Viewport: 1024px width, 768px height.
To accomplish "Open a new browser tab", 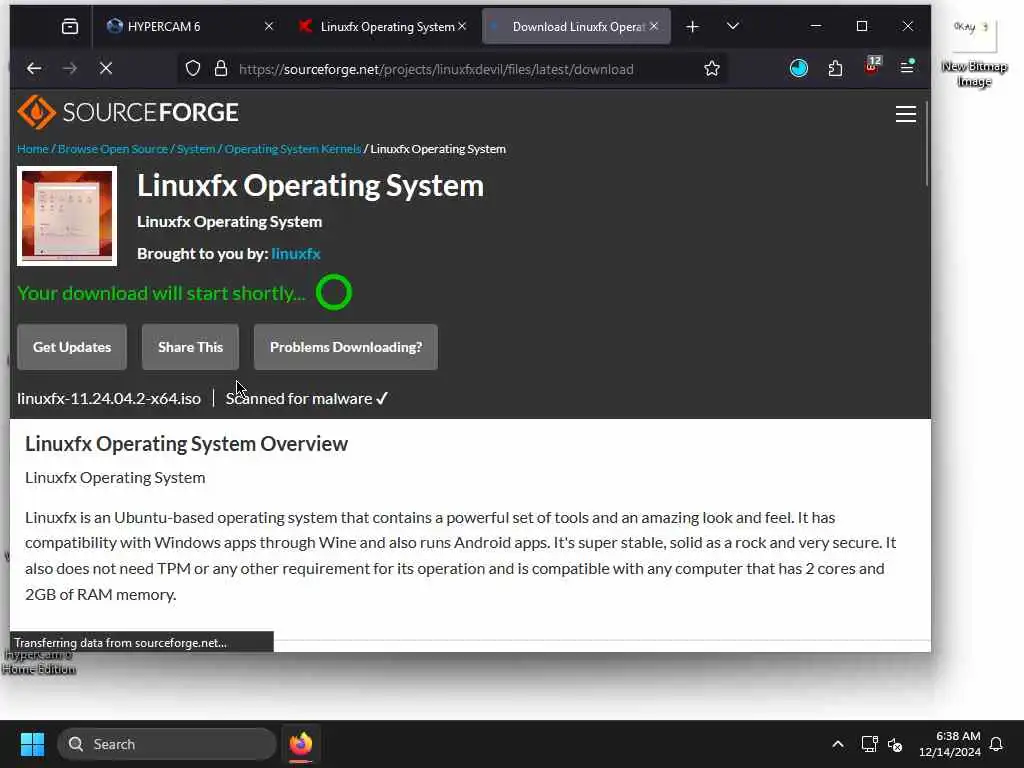I will (692, 27).
